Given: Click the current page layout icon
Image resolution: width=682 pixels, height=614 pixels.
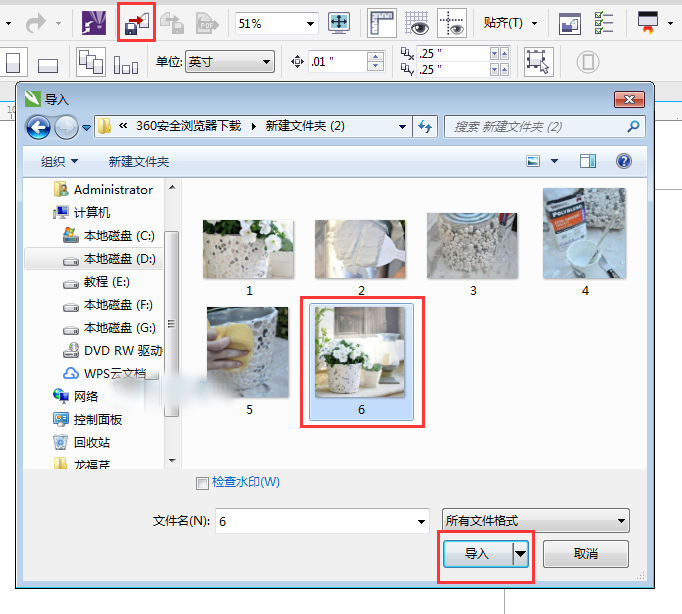Looking at the screenshot, I should 126,64.
